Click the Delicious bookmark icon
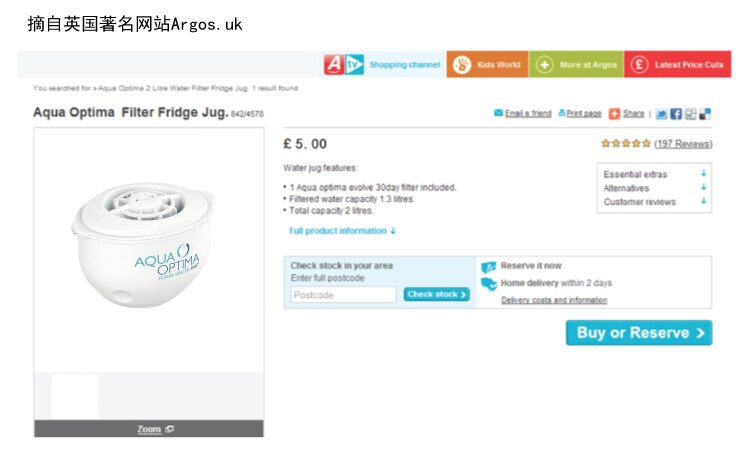Screen dimensions: 750x450 705,114
